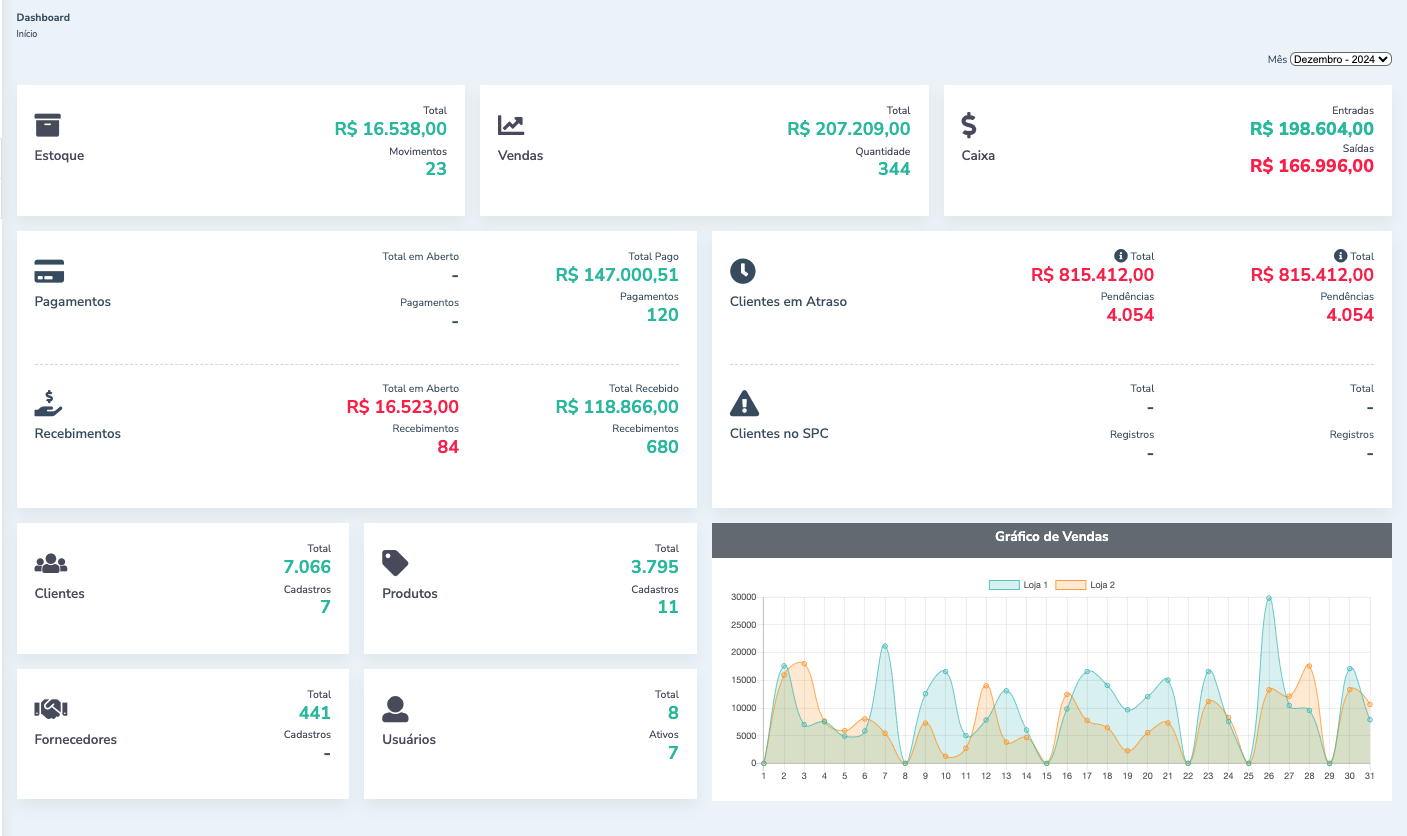Click the Caixa dollar sign icon
This screenshot has width=1407, height=836.
click(x=969, y=125)
